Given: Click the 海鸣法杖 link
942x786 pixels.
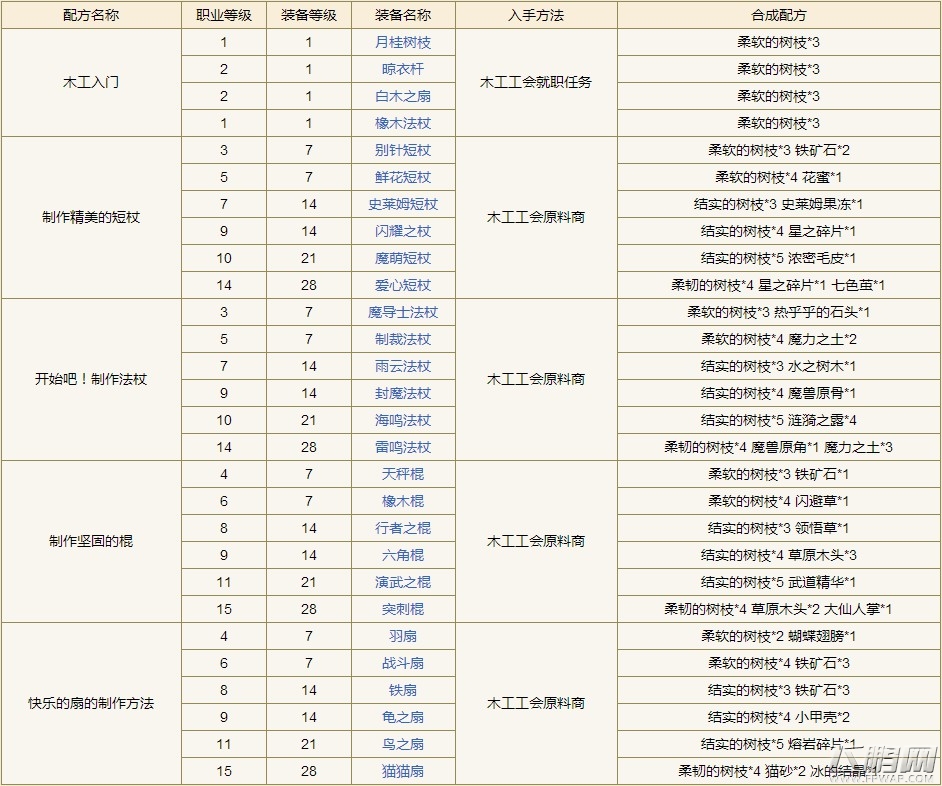Looking at the screenshot, I should pyautogui.click(x=403, y=421).
